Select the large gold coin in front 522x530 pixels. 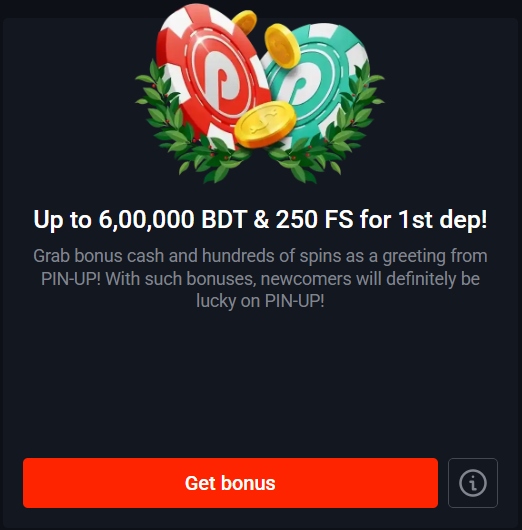click(x=265, y=124)
